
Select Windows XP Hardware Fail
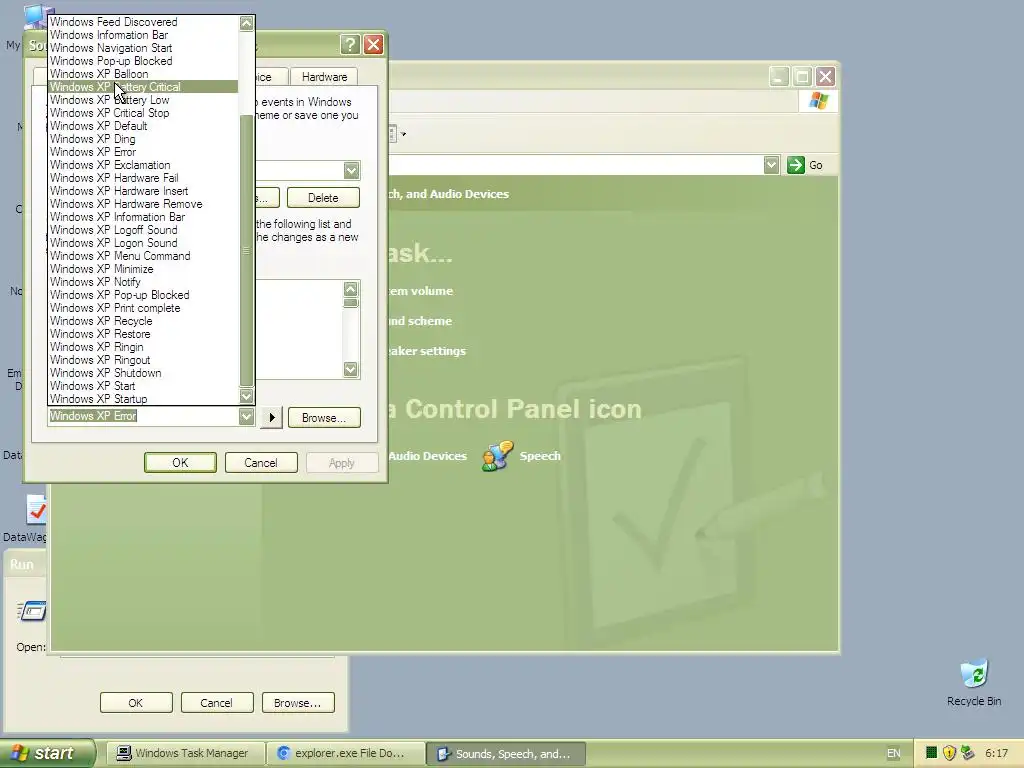[143, 178]
